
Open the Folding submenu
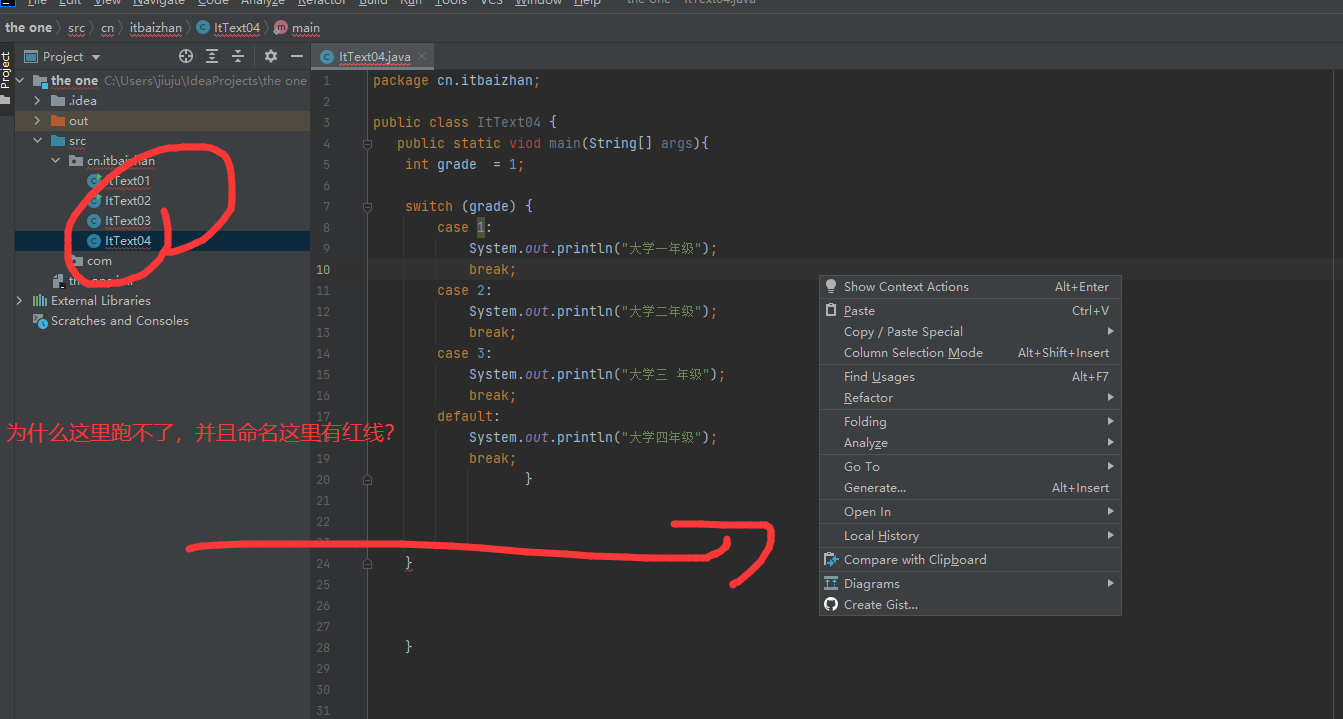(970, 422)
